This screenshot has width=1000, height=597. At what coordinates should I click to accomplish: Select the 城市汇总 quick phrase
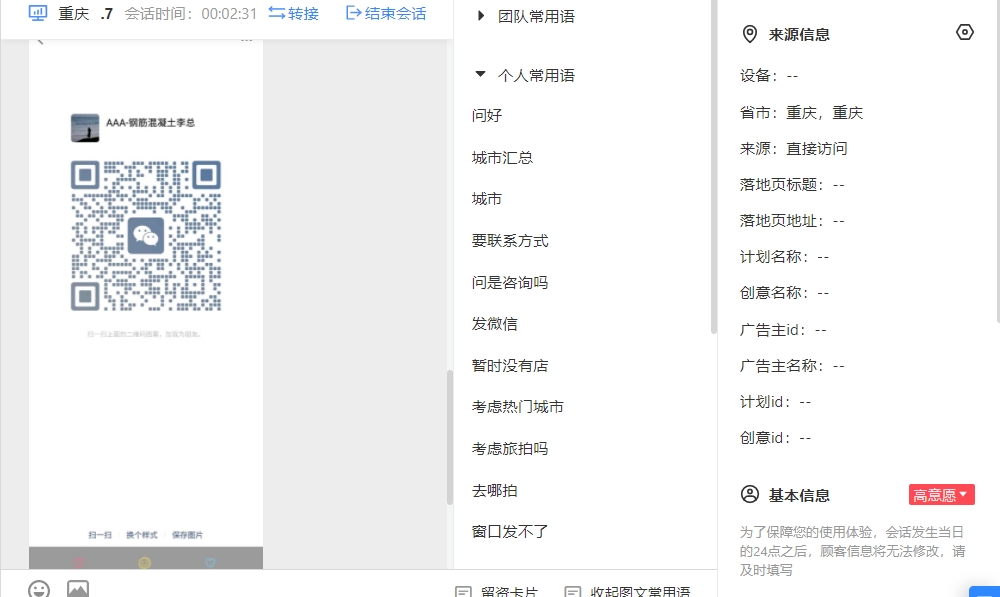pyautogui.click(x=503, y=158)
